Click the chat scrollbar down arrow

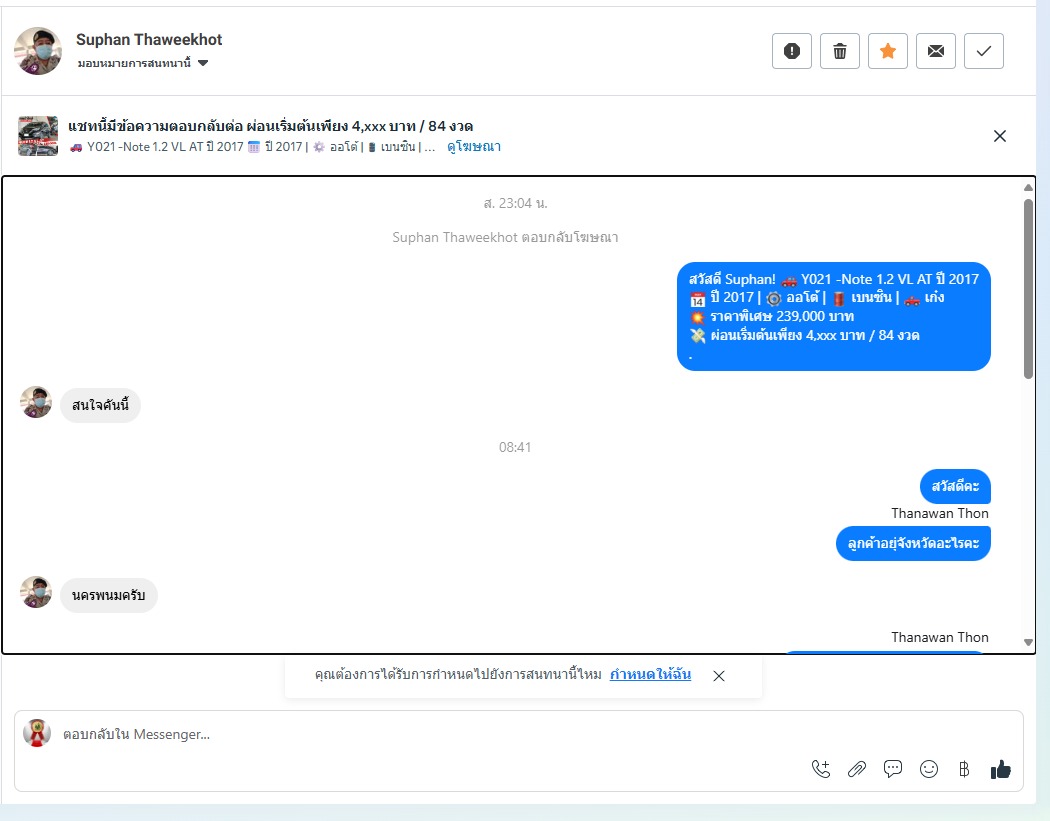coord(1029,643)
